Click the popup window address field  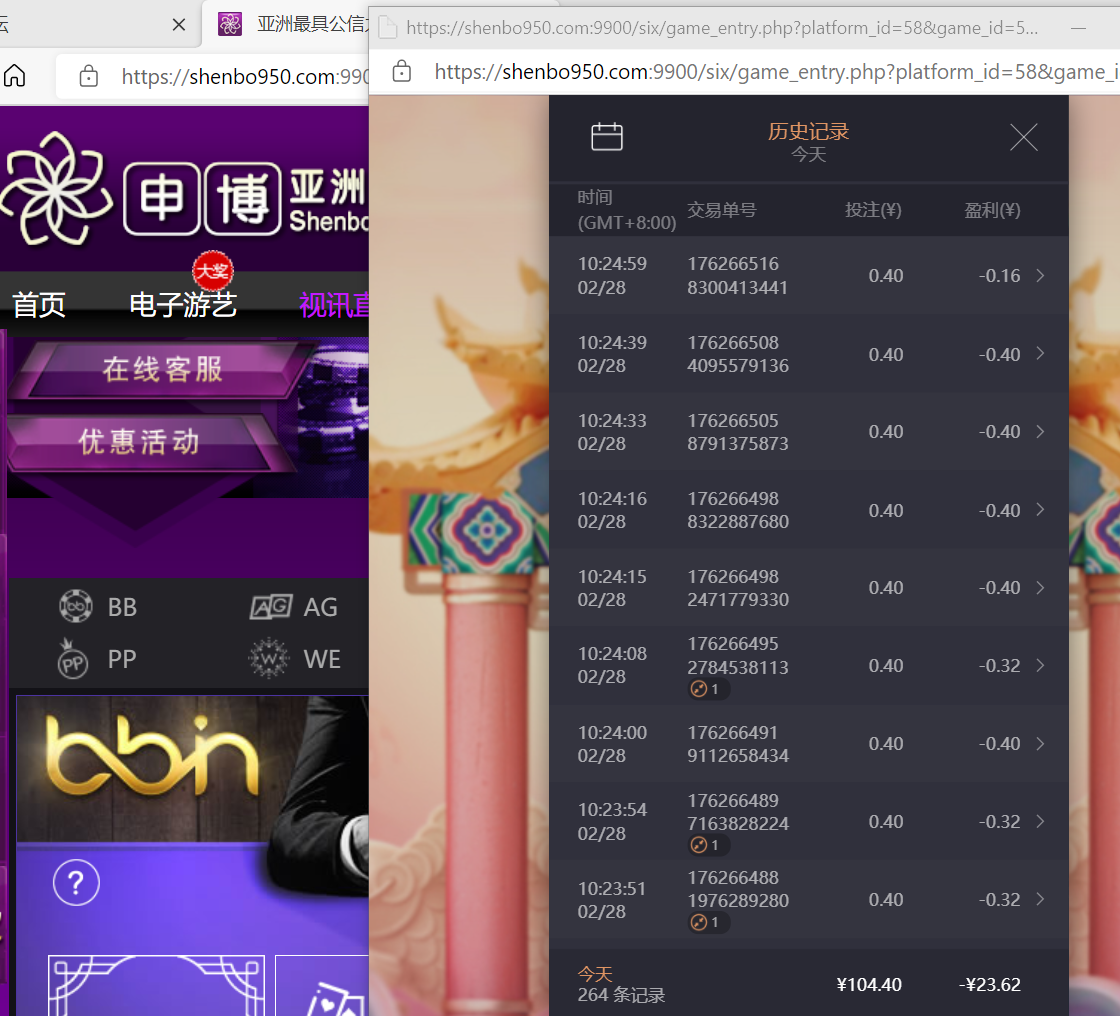744,71
